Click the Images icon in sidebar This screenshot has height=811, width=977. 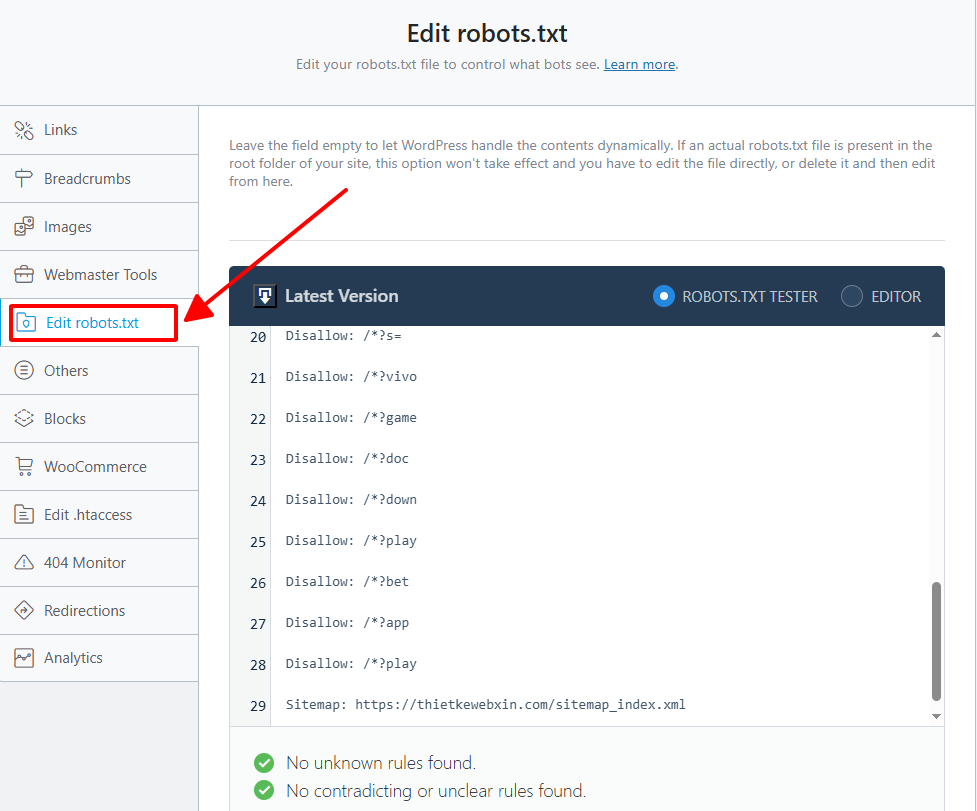[24, 227]
